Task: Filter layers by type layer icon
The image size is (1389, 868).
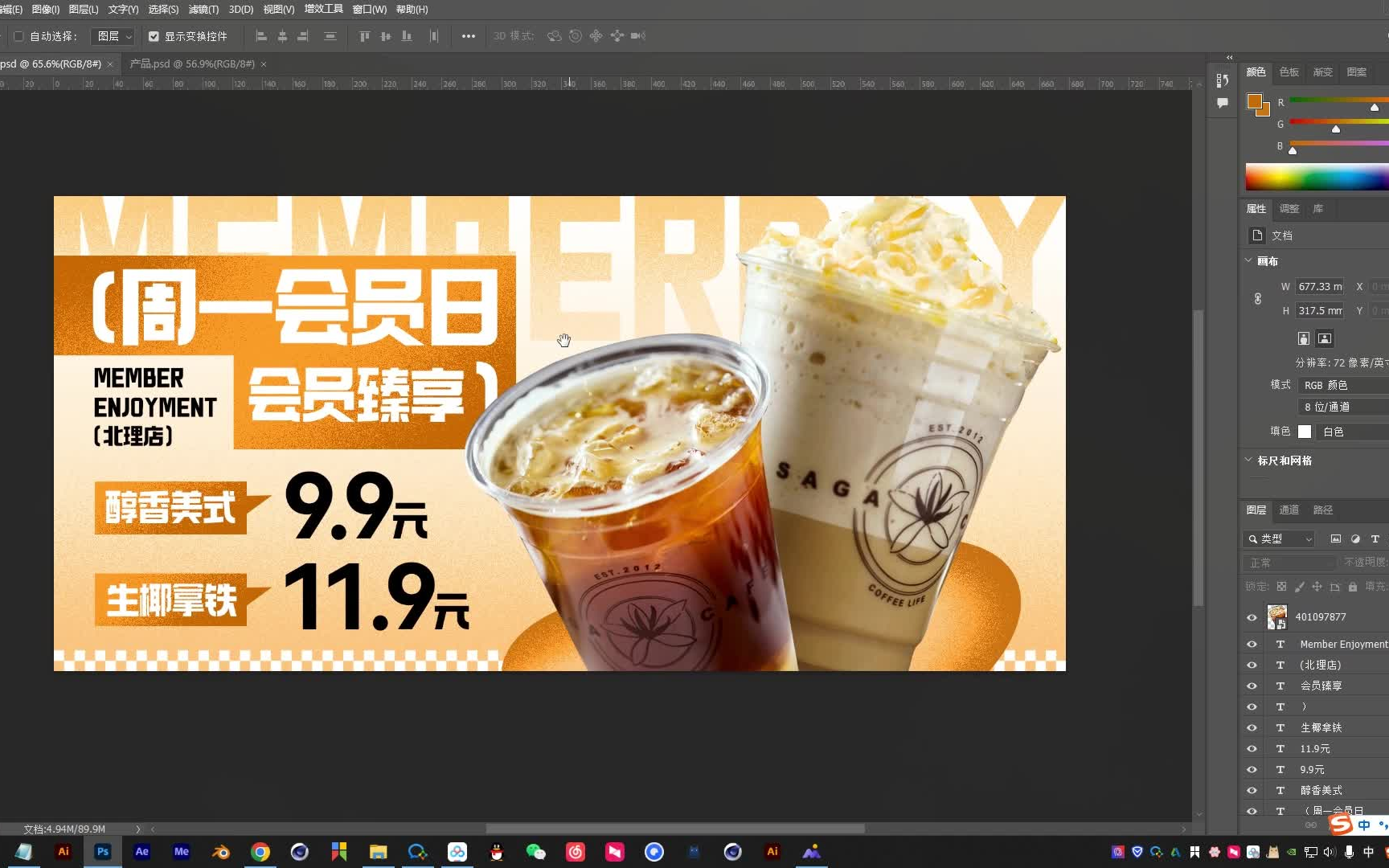Action: [1375, 538]
